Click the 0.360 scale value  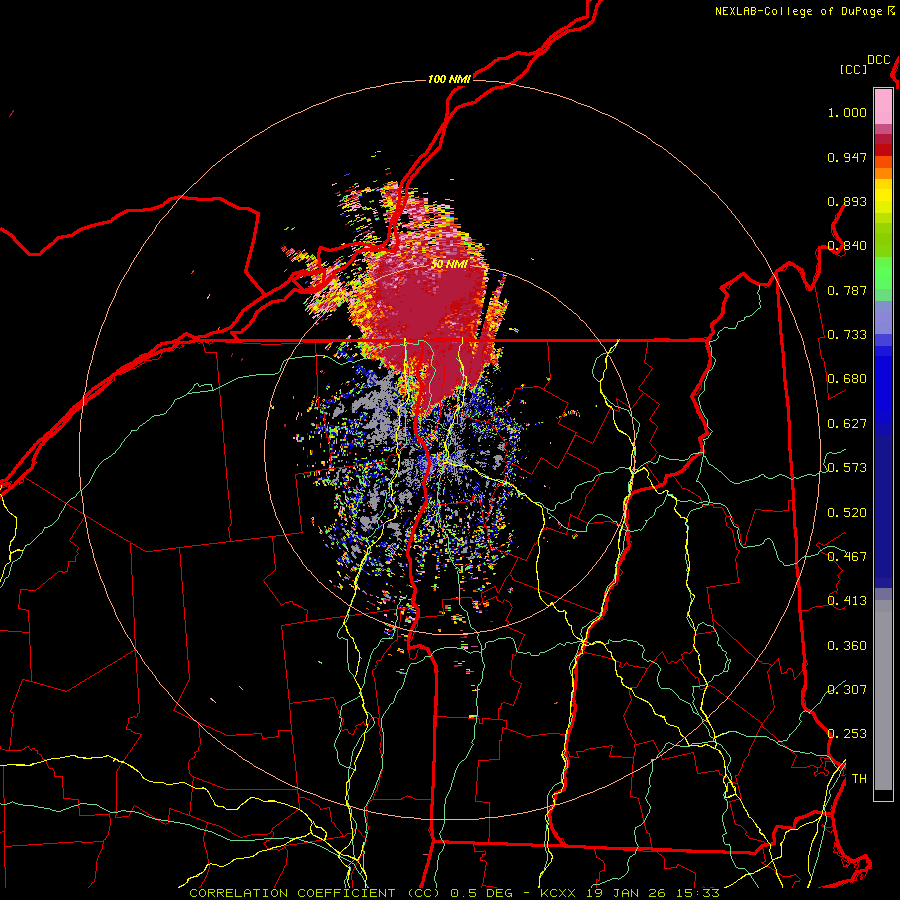tap(847, 646)
